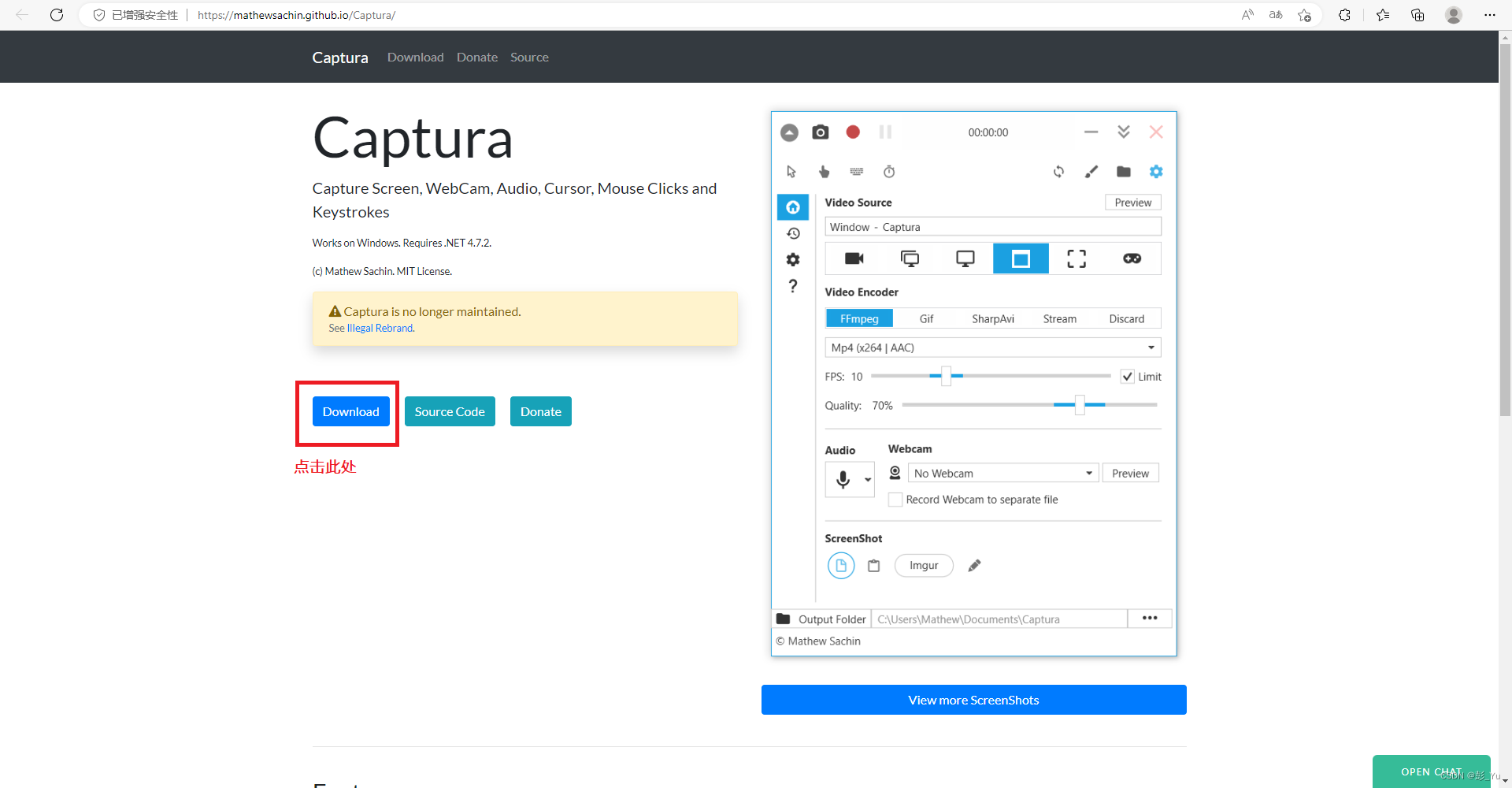Check Record Webcam to separate file
Screen dimensions: 1512x788
coord(895,500)
